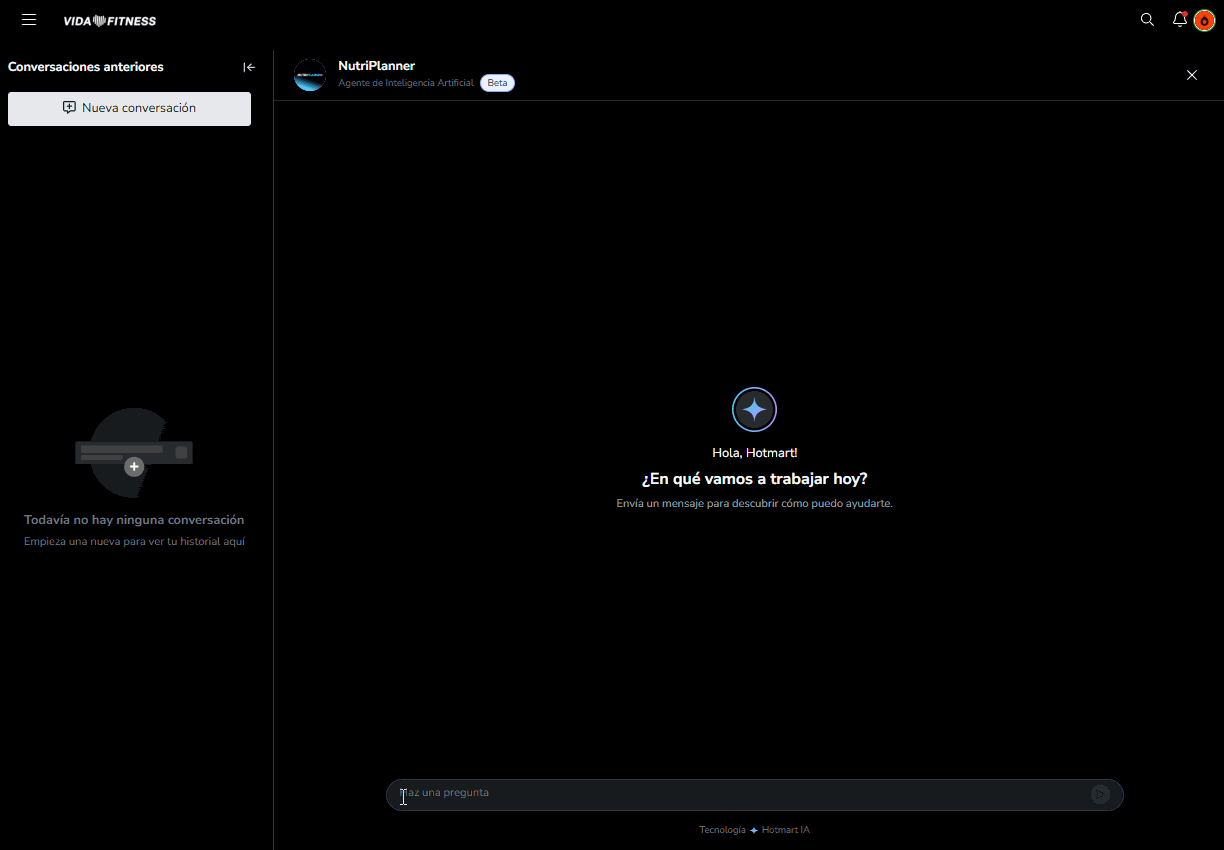This screenshot has width=1224, height=850.
Task: Close the NutriPlanner chat panel
Action: tap(1191, 75)
